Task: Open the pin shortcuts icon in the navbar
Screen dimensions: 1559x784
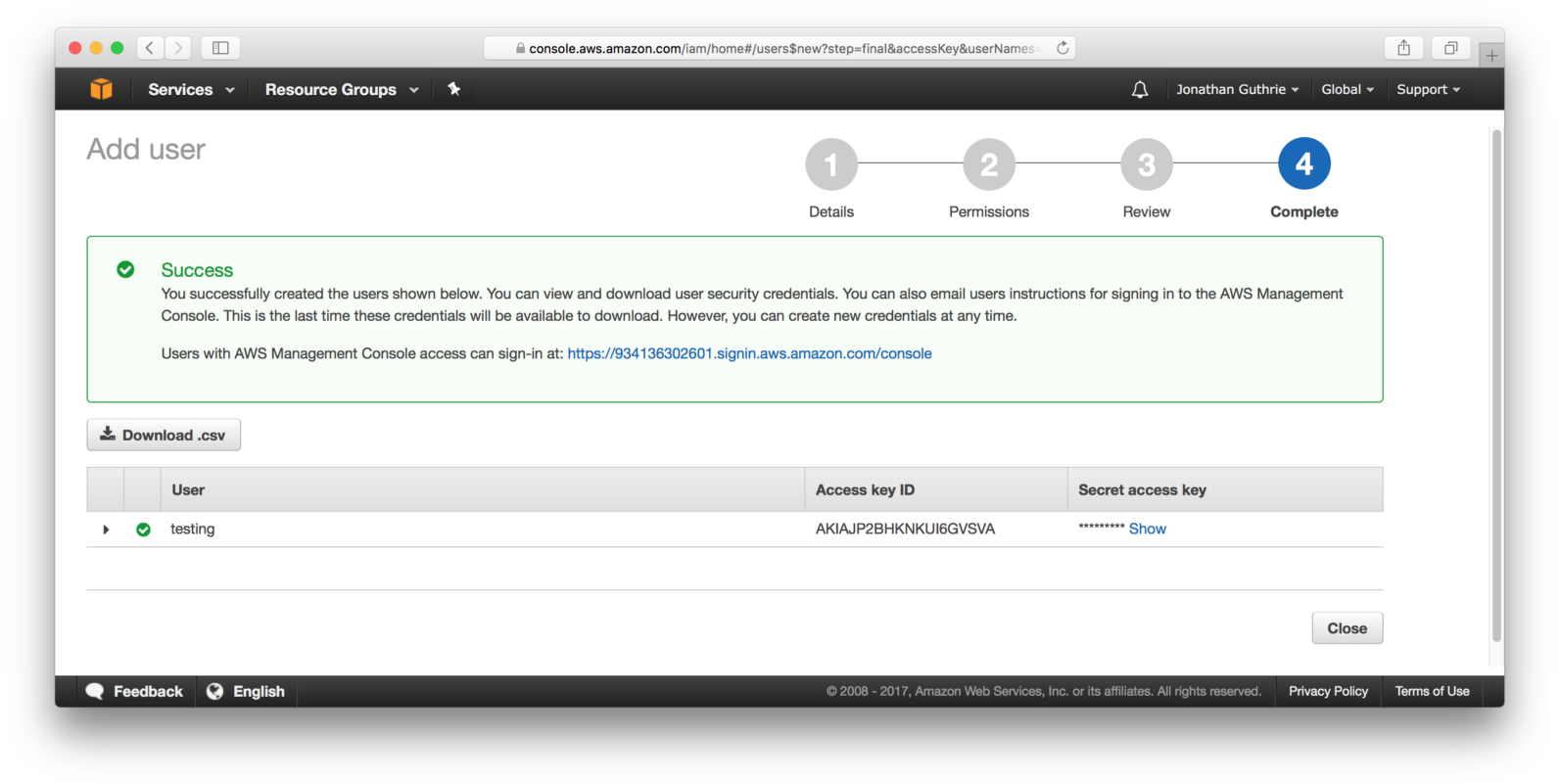Action: click(x=454, y=89)
